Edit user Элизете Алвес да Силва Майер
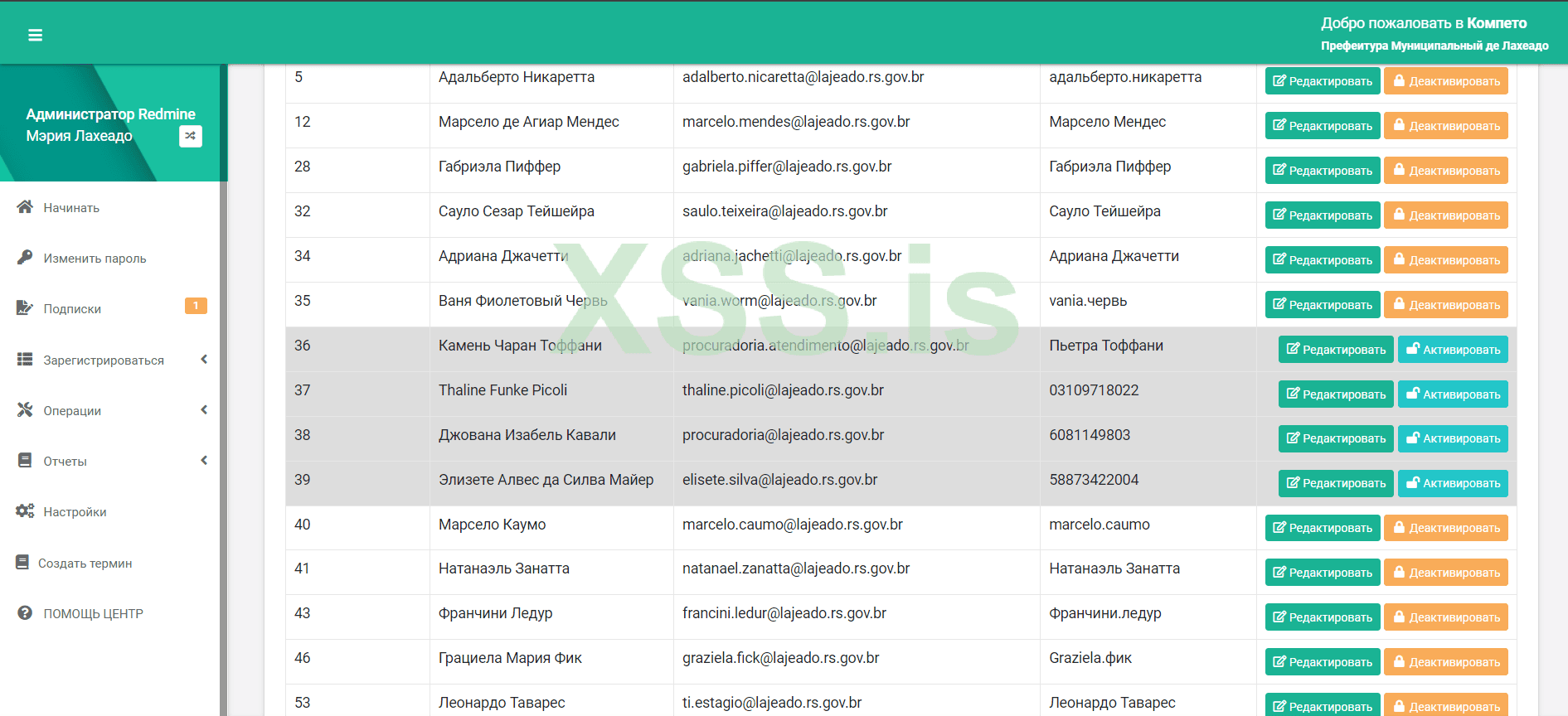 tap(1337, 483)
